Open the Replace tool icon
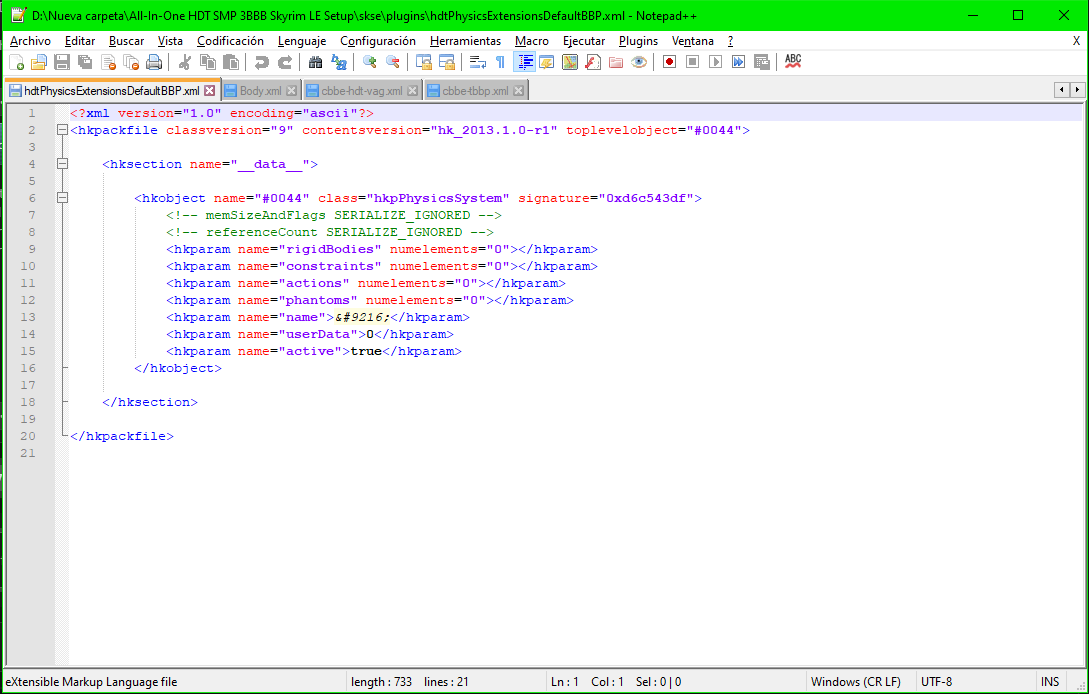 pos(339,63)
